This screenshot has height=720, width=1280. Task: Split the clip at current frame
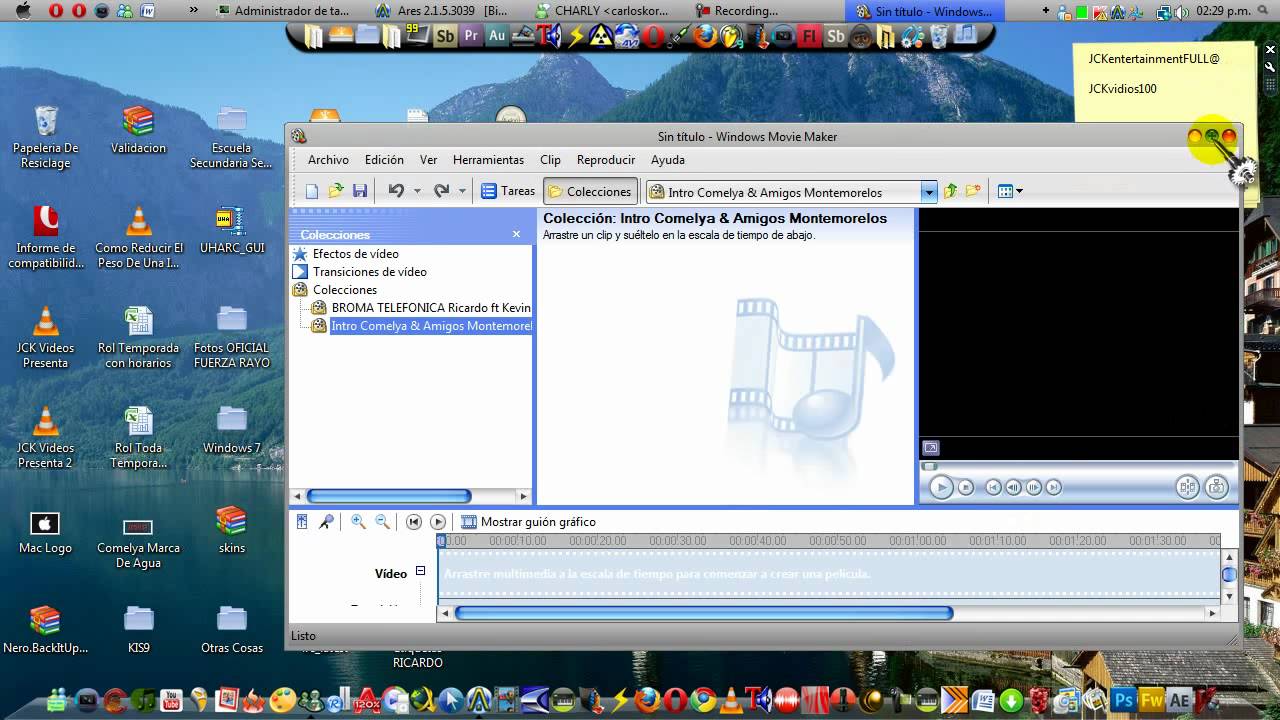click(1187, 487)
